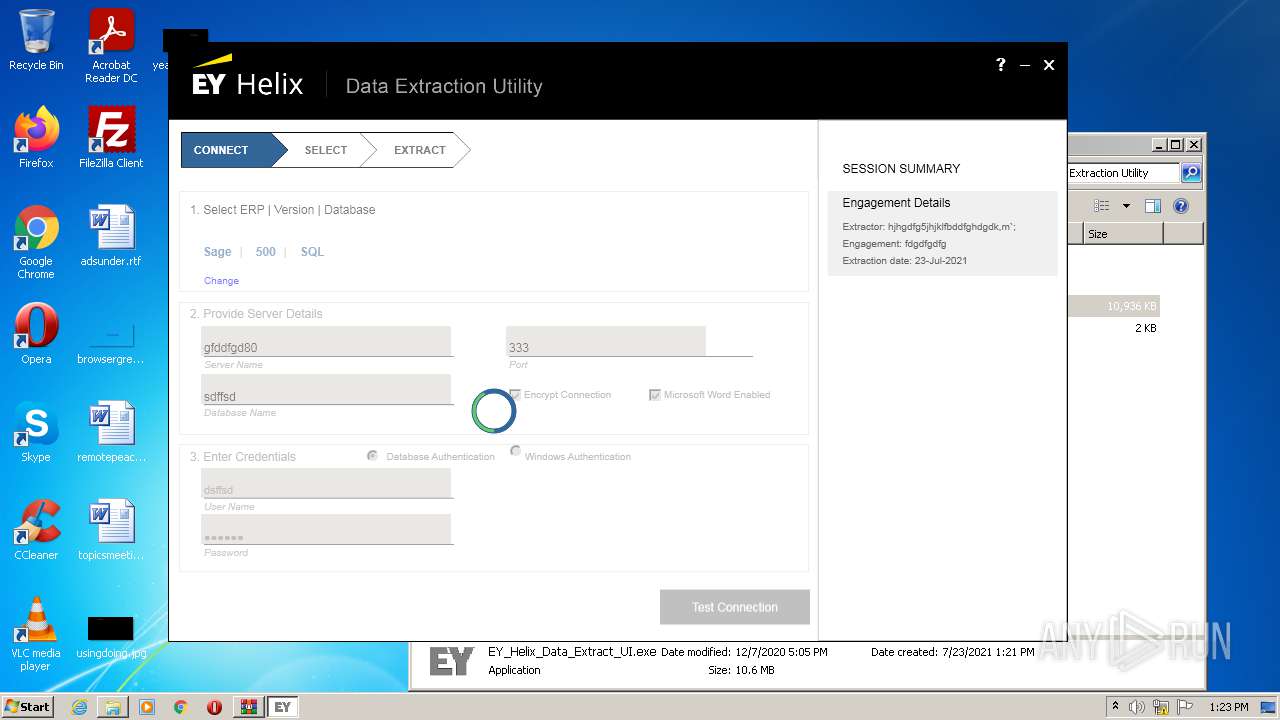This screenshot has width=1280, height=720.
Task: Select Database Authentication radio button
Action: point(373,456)
